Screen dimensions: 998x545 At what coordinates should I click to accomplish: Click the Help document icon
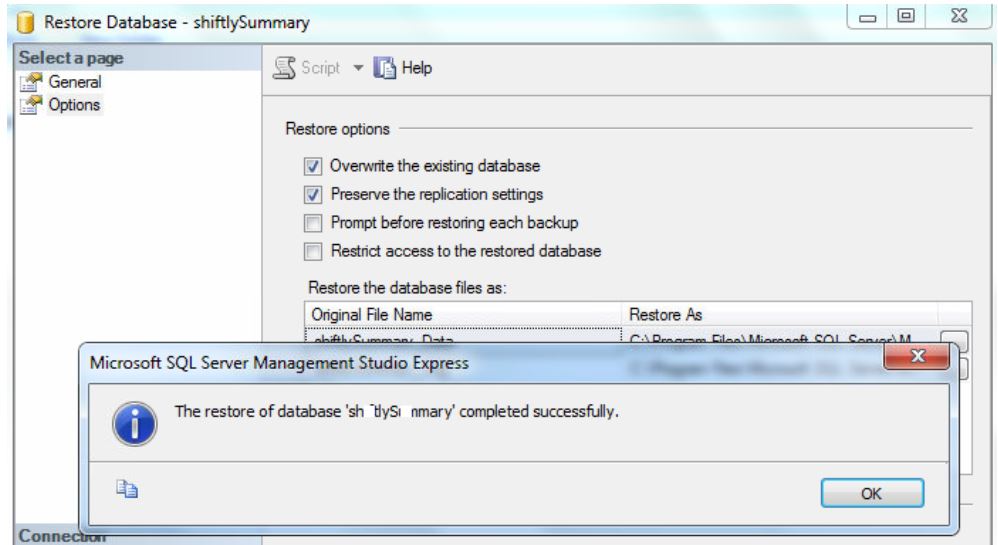384,67
